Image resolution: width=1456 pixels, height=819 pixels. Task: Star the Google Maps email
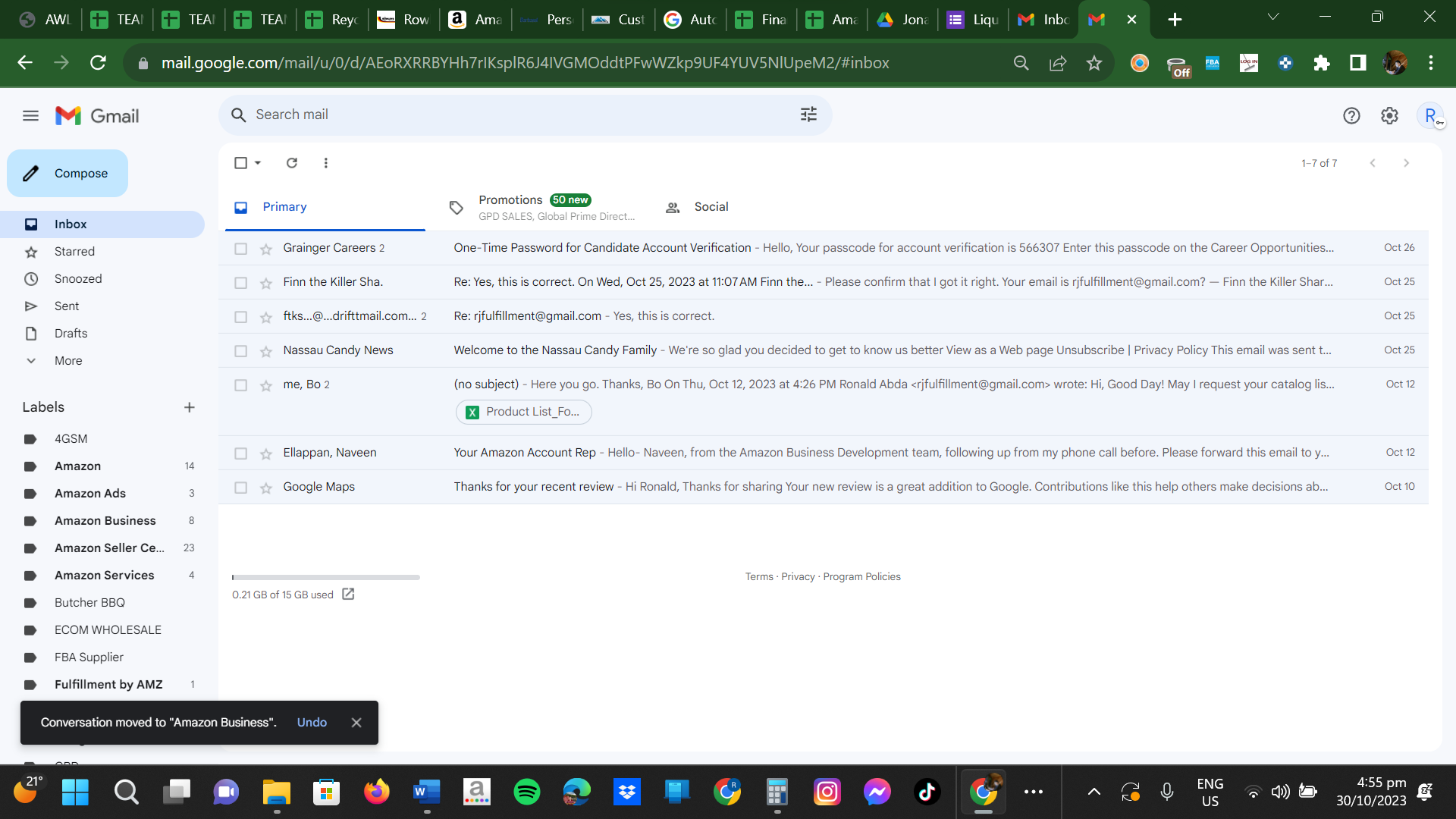266,488
